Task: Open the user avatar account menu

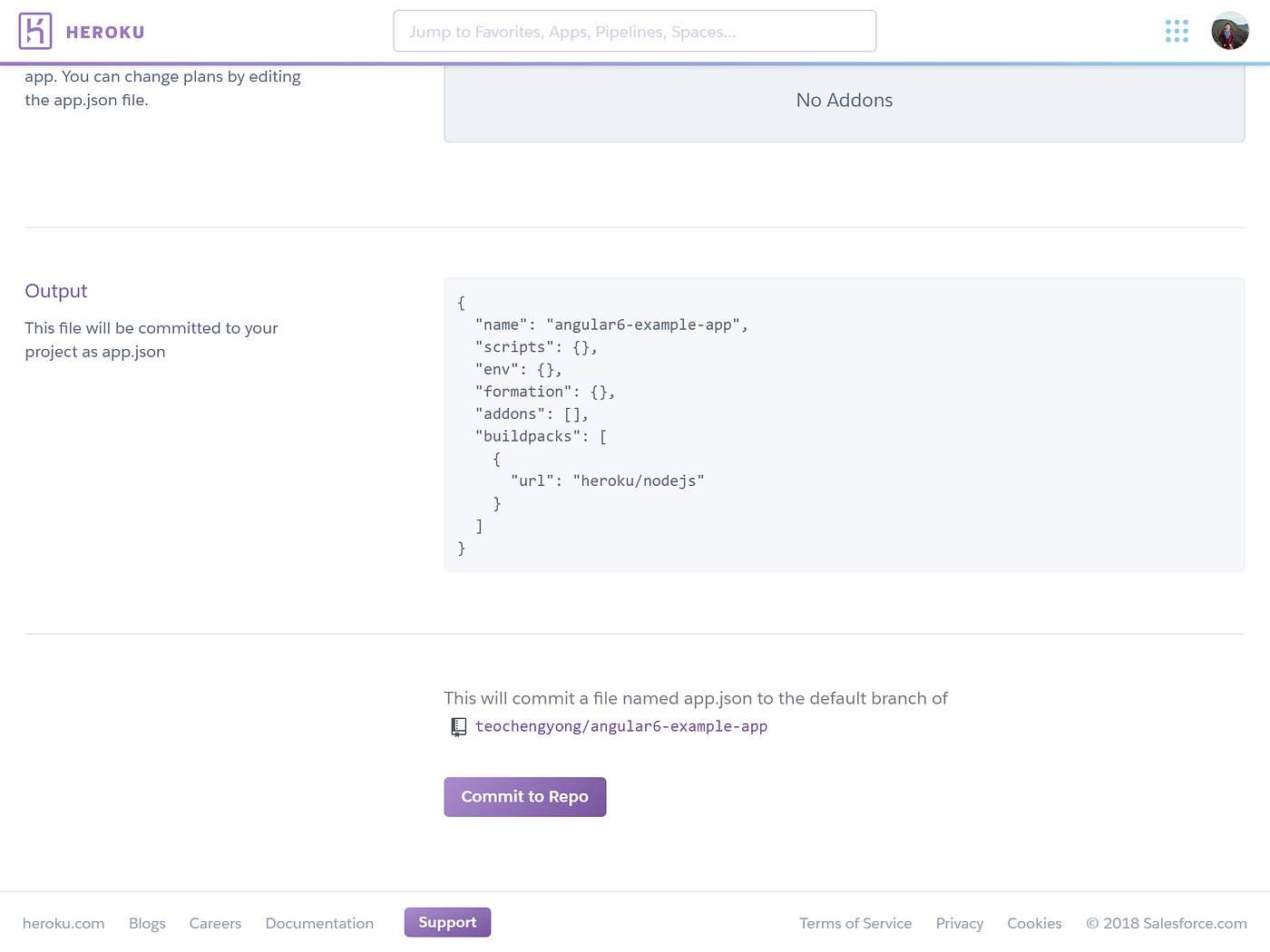Action: point(1230,31)
